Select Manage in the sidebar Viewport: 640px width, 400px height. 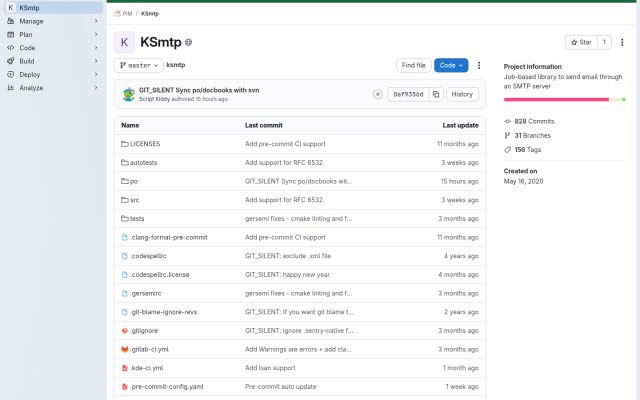[x=53, y=21]
